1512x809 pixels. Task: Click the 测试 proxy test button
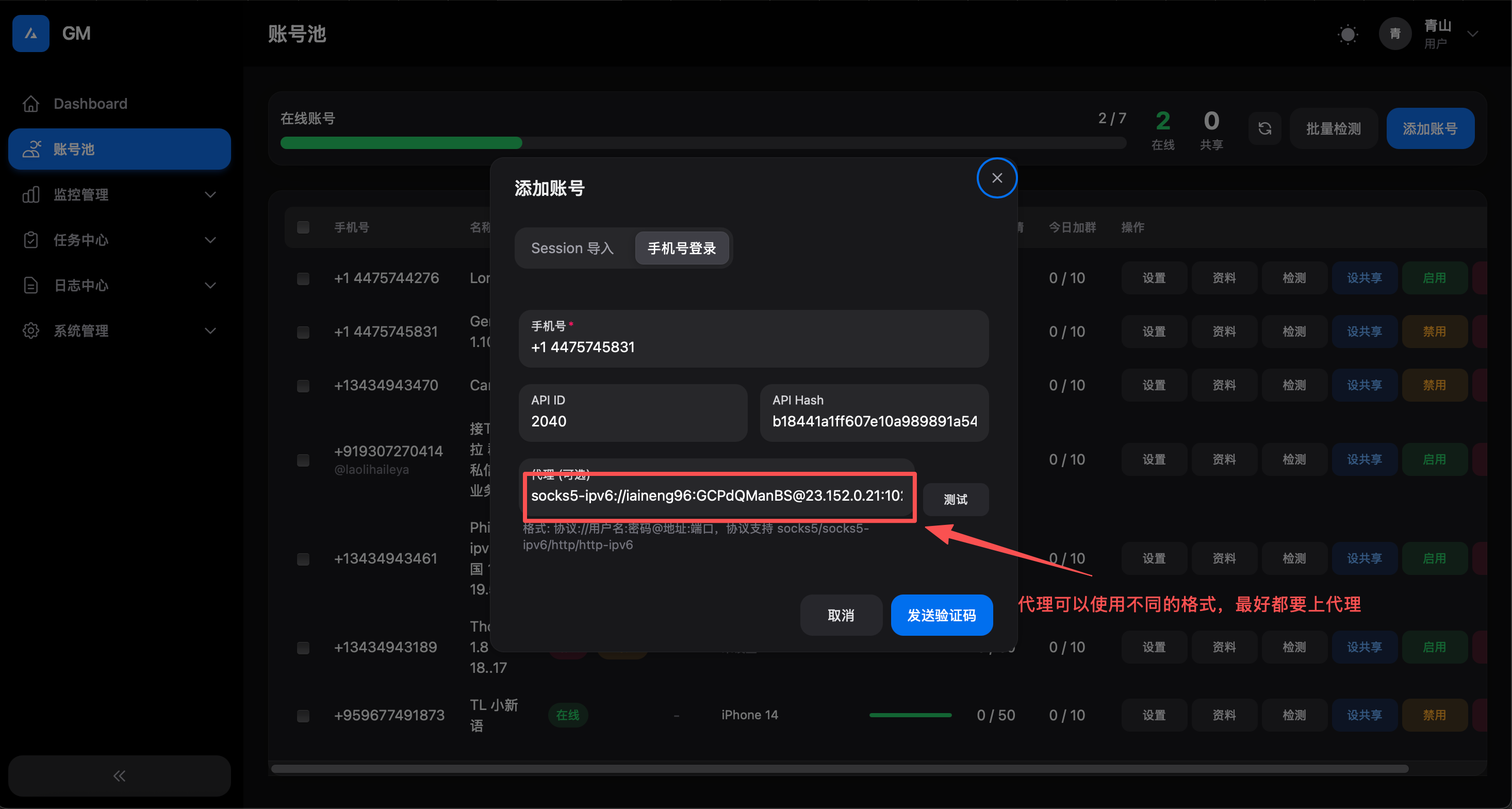pyautogui.click(x=955, y=500)
